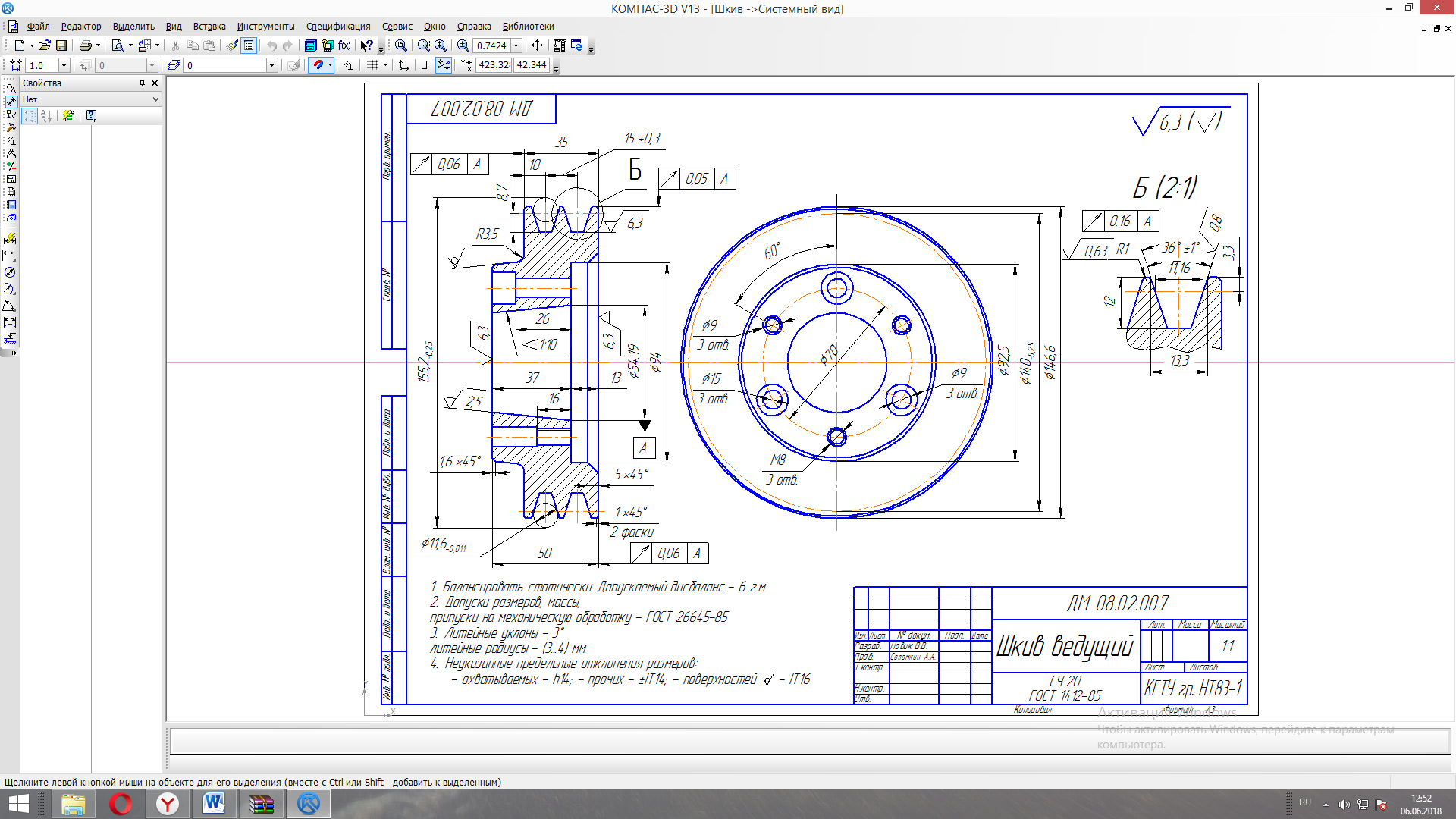
Task: Open a file with the Open icon
Action: [44, 45]
